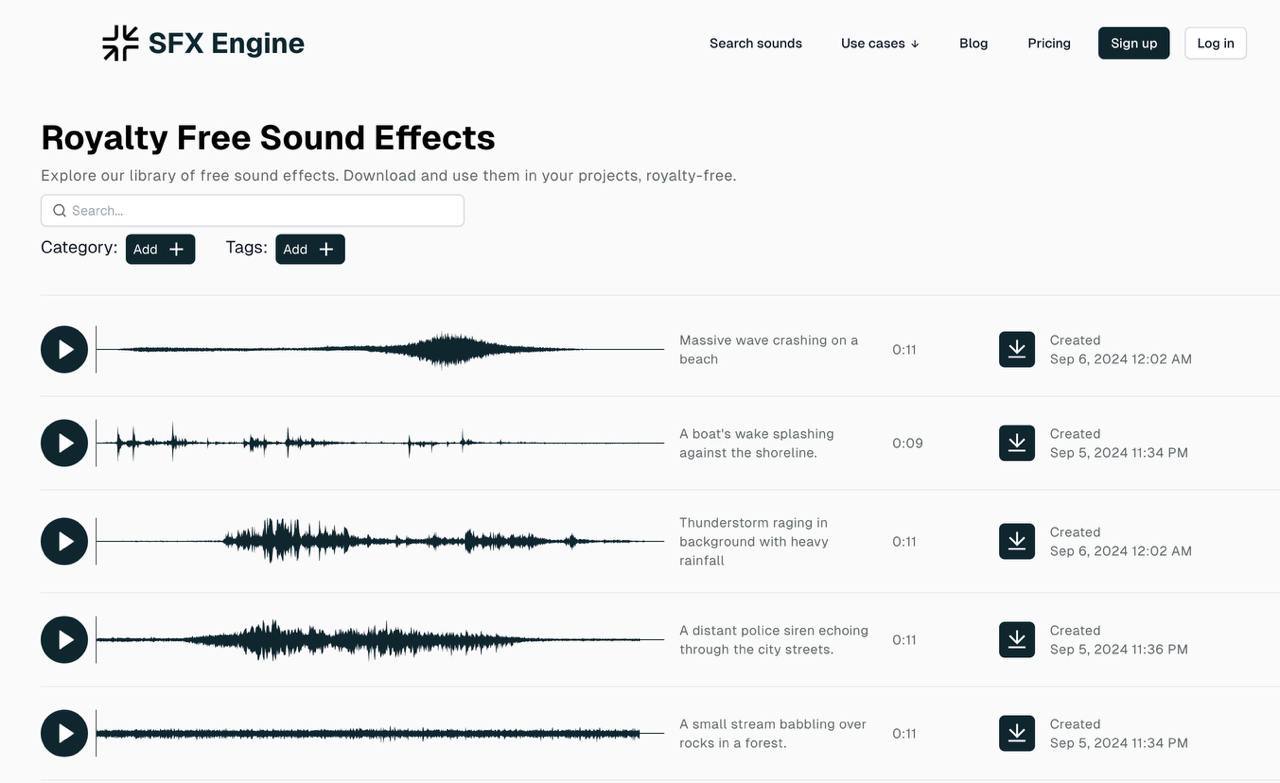Screen dimensions: 1280x783
Task: Play the distant police siren sound
Action: pos(64,640)
